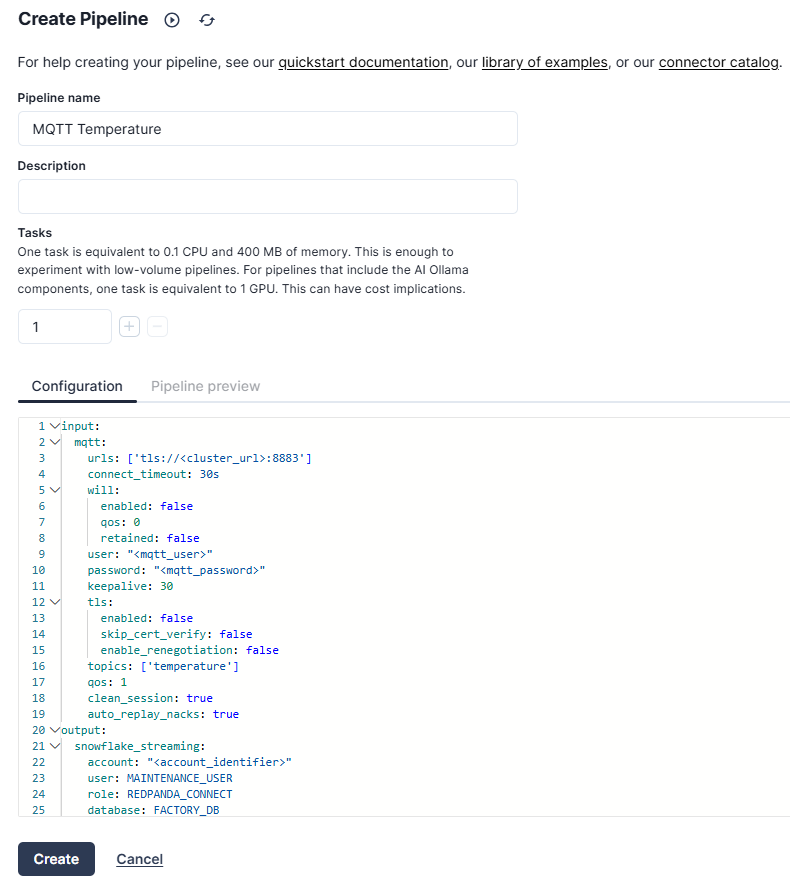Click the topics: ['temperature'] line
Image resolution: width=790 pixels, height=882 pixels.
[163, 666]
